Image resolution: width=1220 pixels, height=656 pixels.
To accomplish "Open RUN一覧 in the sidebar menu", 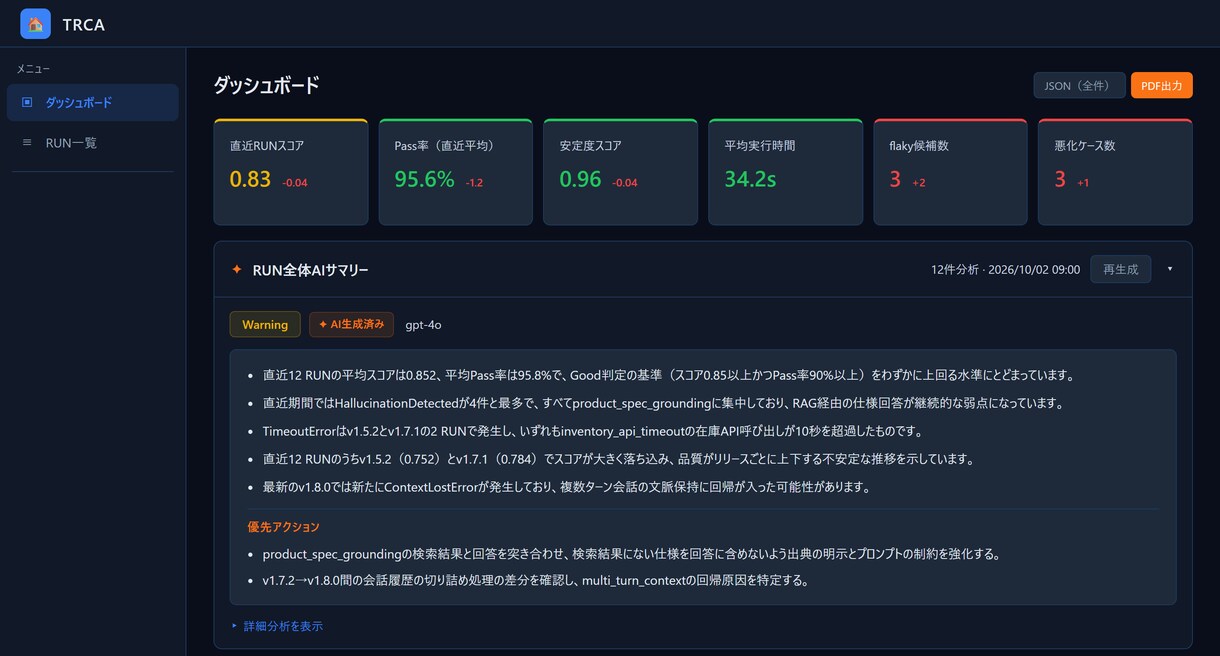I will (x=92, y=143).
